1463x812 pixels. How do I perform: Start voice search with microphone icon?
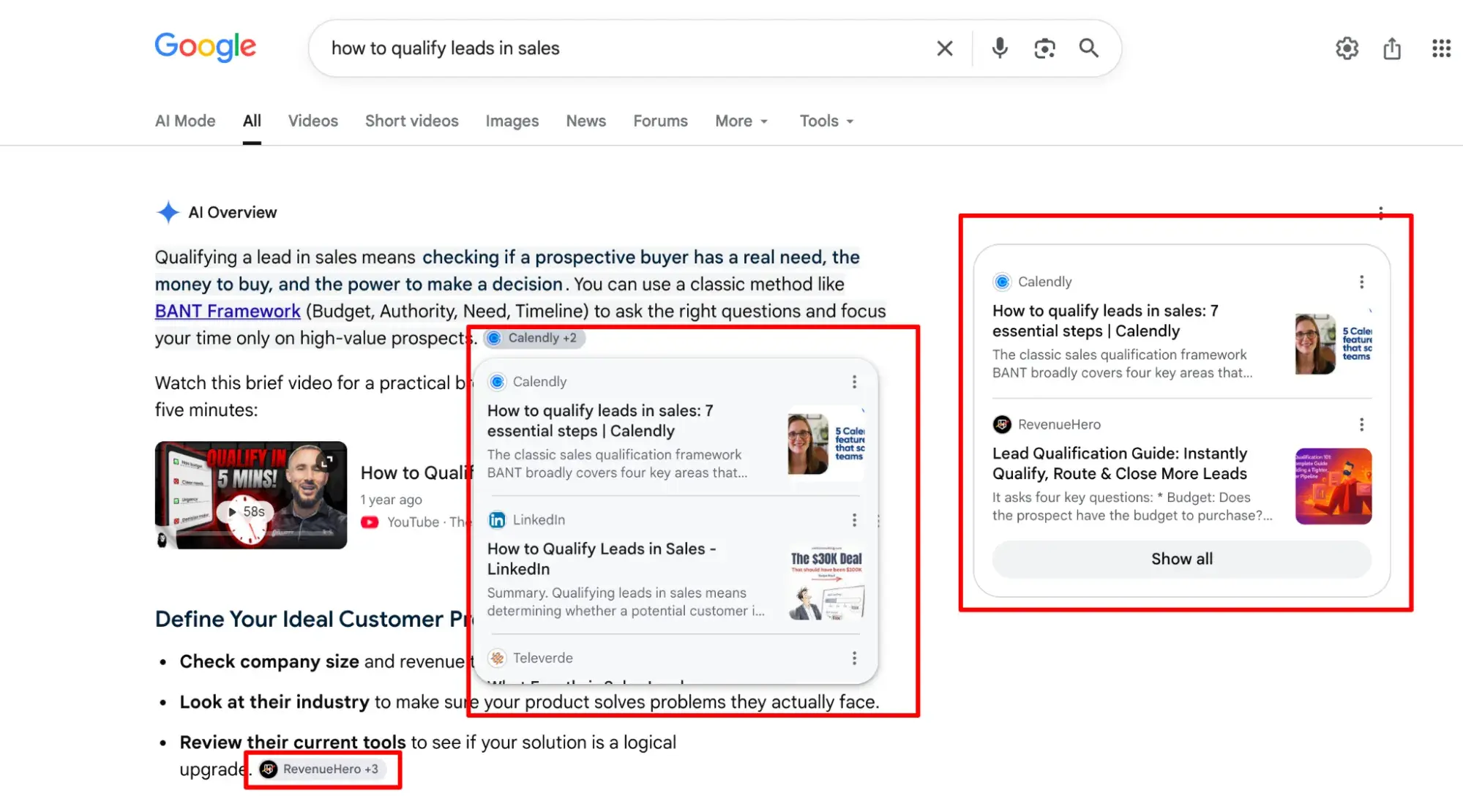[x=1000, y=48]
